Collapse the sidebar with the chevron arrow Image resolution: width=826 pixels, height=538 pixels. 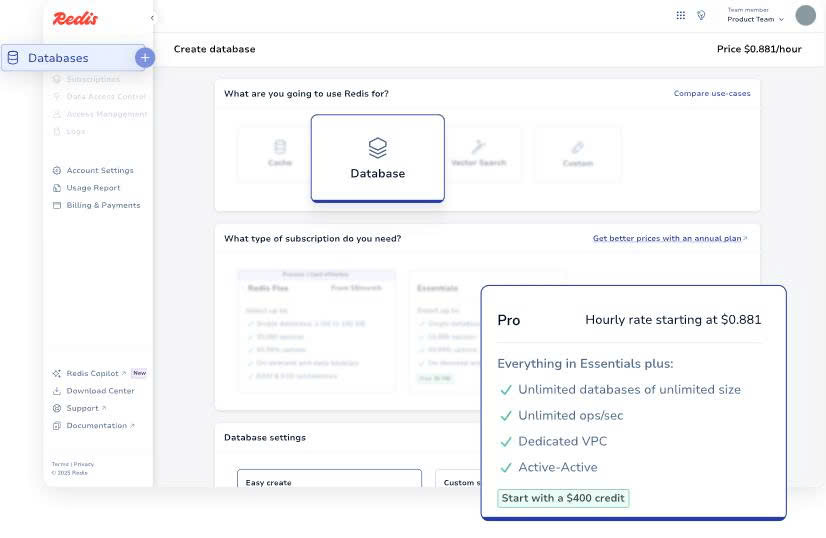pyautogui.click(x=152, y=18)
